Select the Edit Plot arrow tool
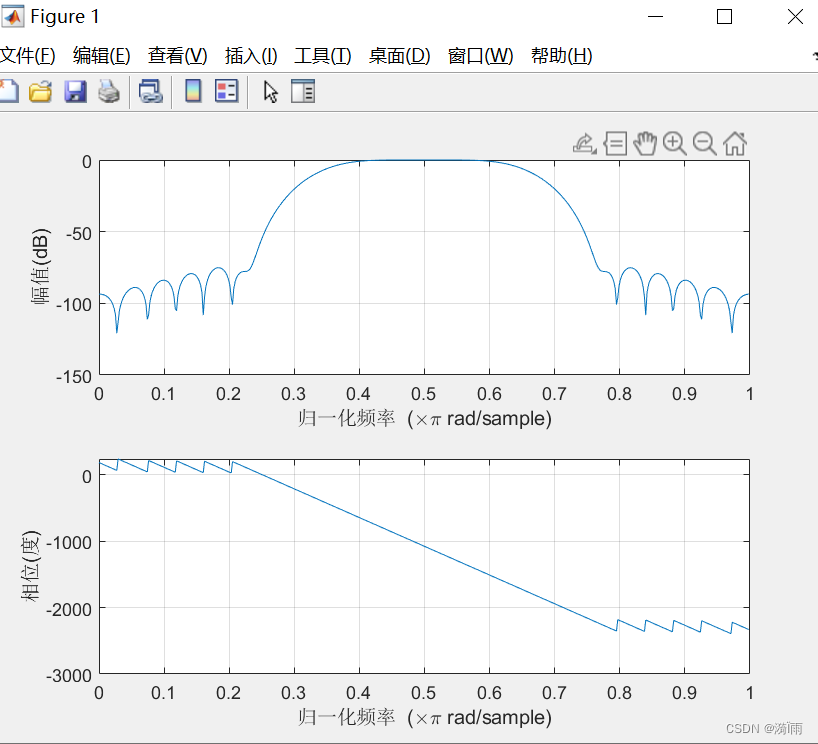 click(x=270, y=91)
